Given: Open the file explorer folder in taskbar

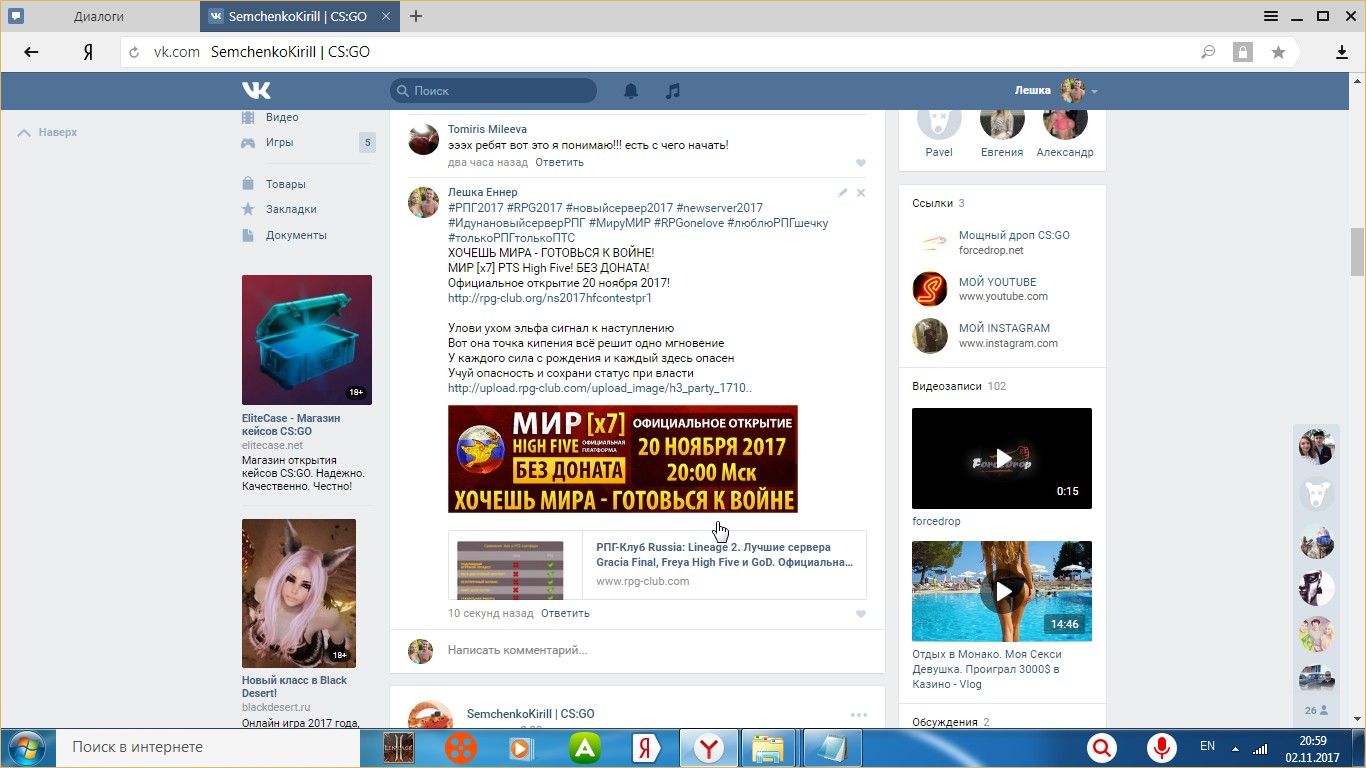Looking at the screenshot, I should click(768, 748).
